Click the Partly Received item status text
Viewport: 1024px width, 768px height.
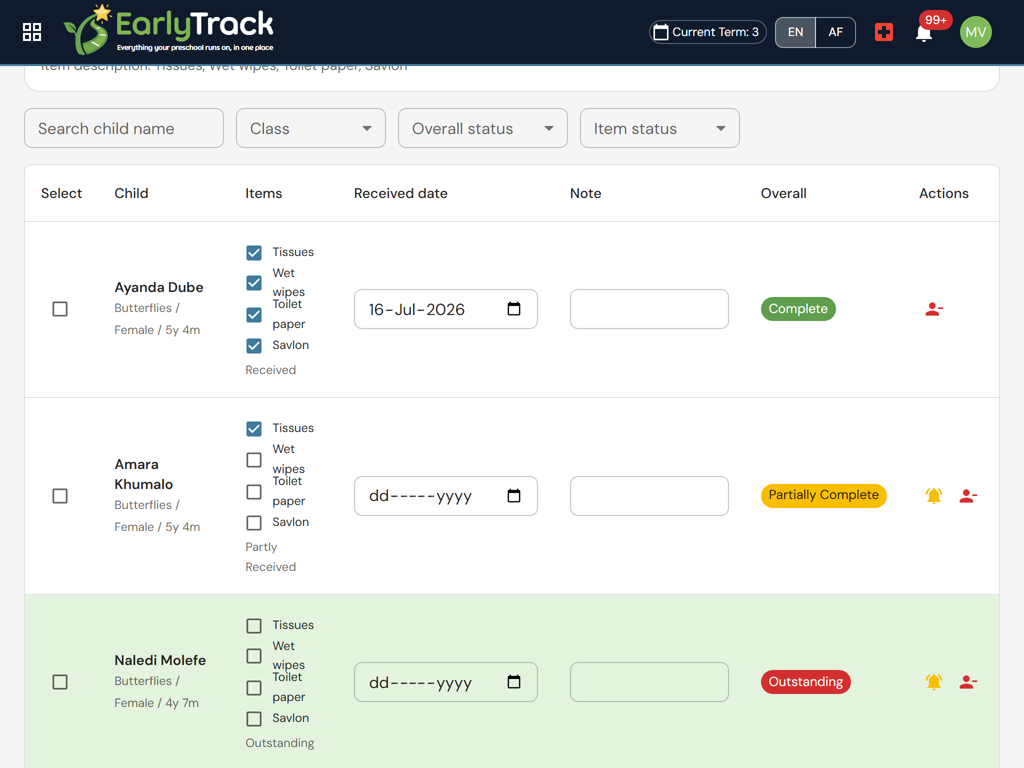[x=270, y=557]
